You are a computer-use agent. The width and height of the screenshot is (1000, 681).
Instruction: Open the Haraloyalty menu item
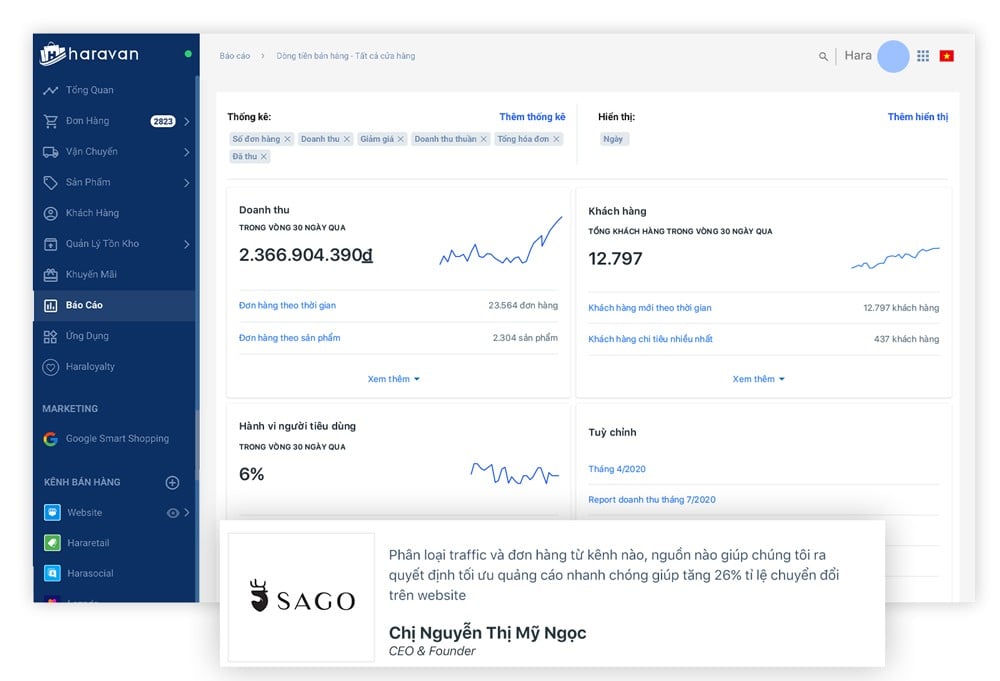coord(115,367)
